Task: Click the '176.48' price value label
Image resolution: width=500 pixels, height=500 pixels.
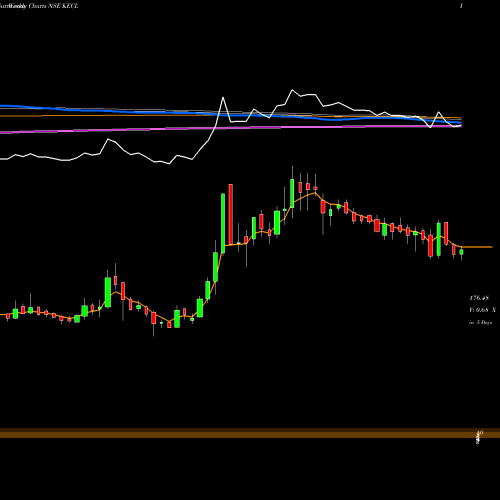Action: pyautogui.click(x=479, y=298)
